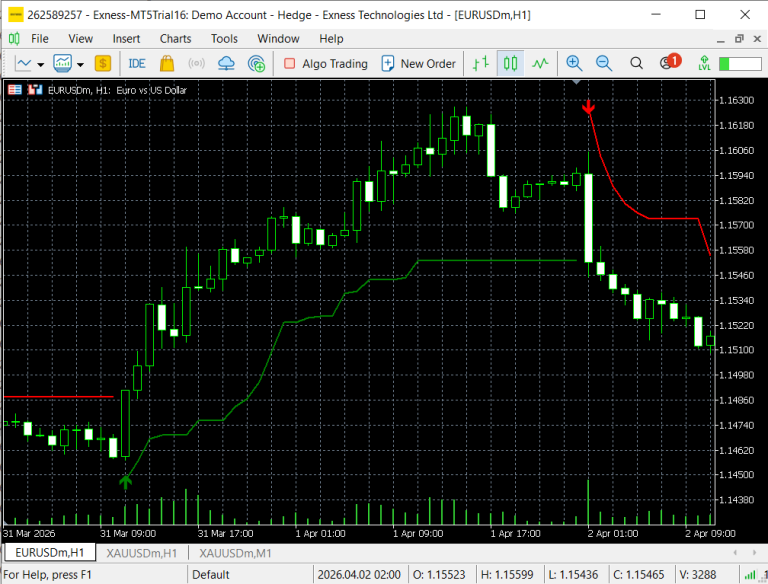Click the New Order button
The height and width of the screenshot is (584, 768).
coord(419,64)
